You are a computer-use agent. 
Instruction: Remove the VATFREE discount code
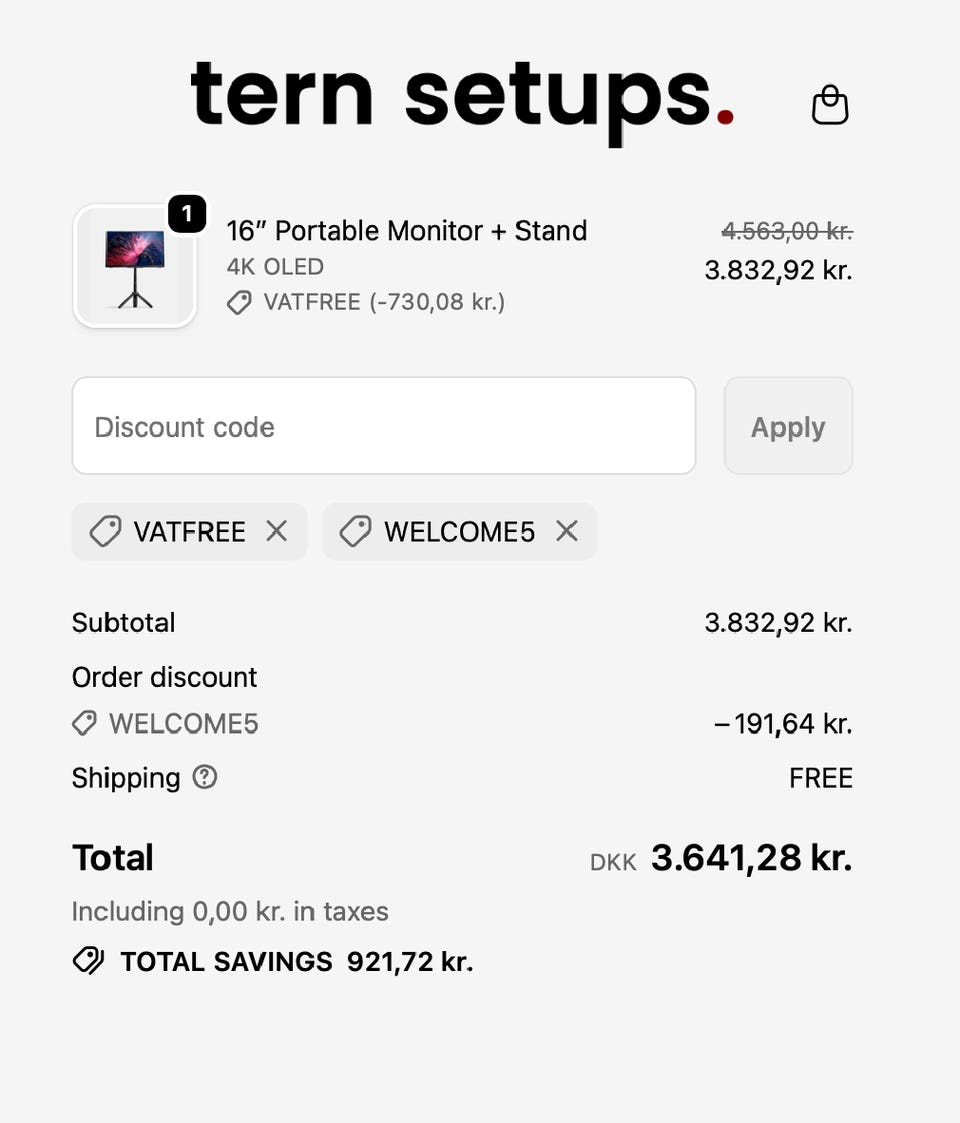(277, 531)
